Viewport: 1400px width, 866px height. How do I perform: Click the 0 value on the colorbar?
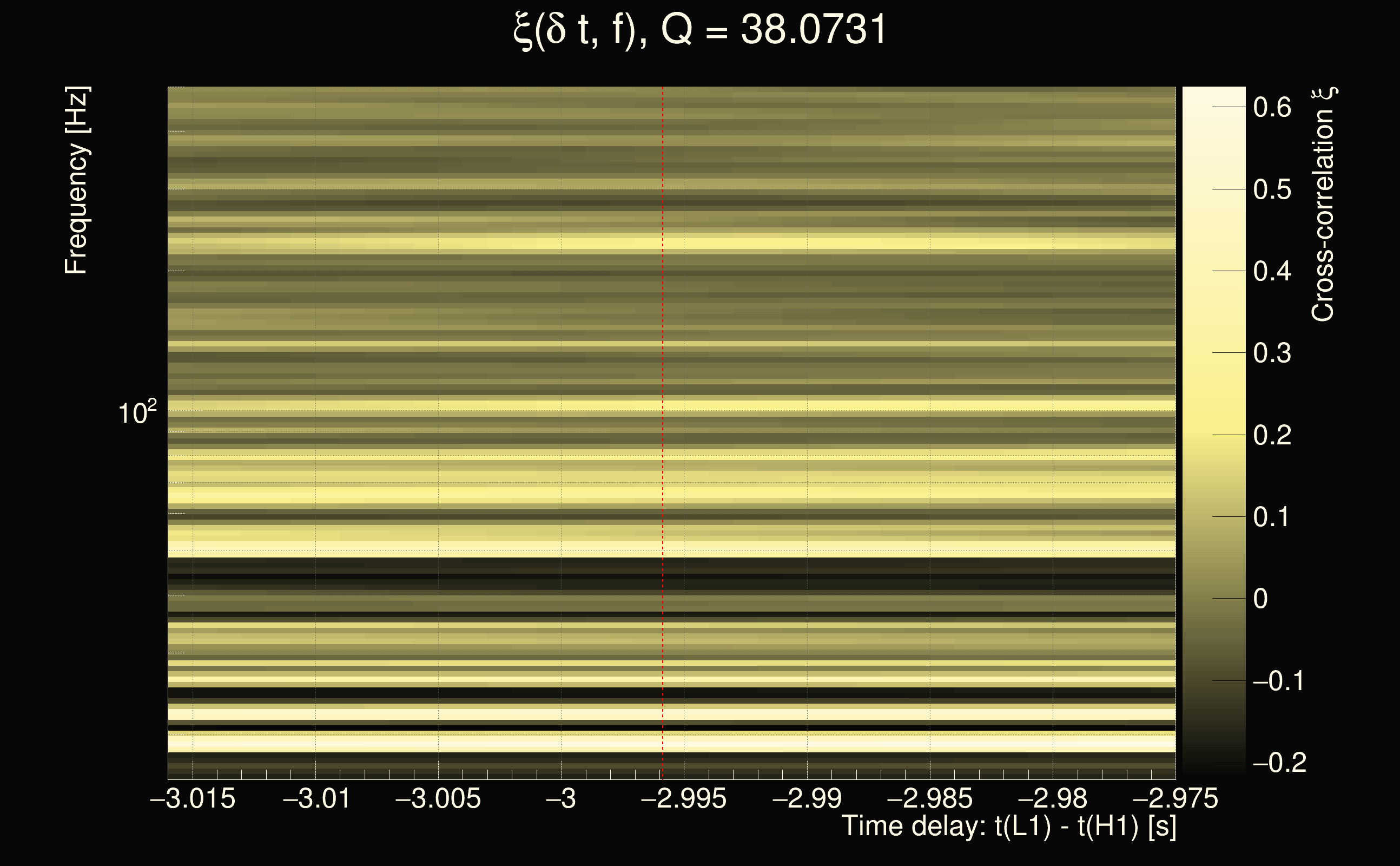point(1260,599)
